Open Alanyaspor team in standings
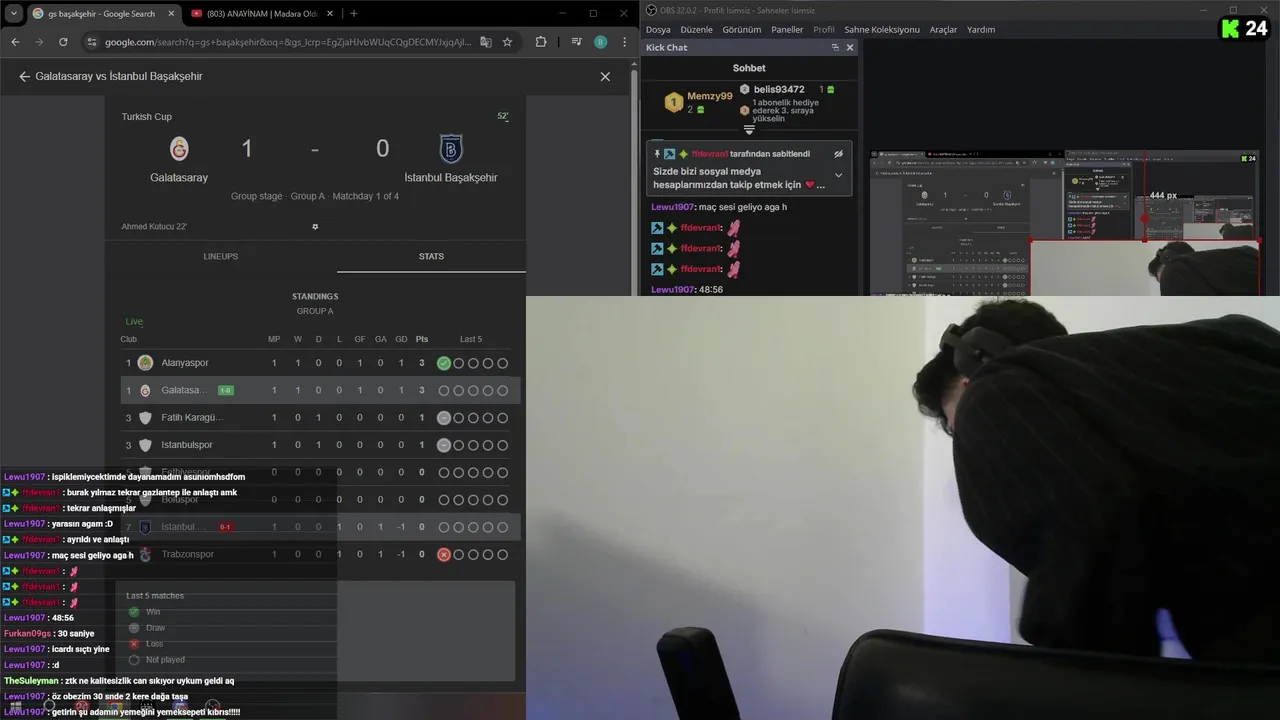Screen dimensions: 1280x720 point(185,363)
